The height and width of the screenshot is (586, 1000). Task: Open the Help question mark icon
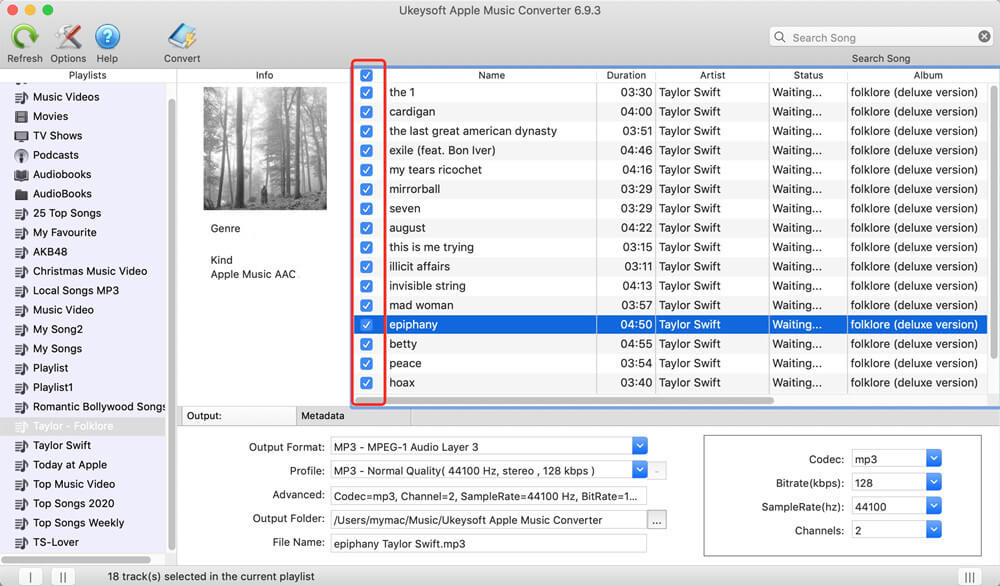click(x=107, y=37)
